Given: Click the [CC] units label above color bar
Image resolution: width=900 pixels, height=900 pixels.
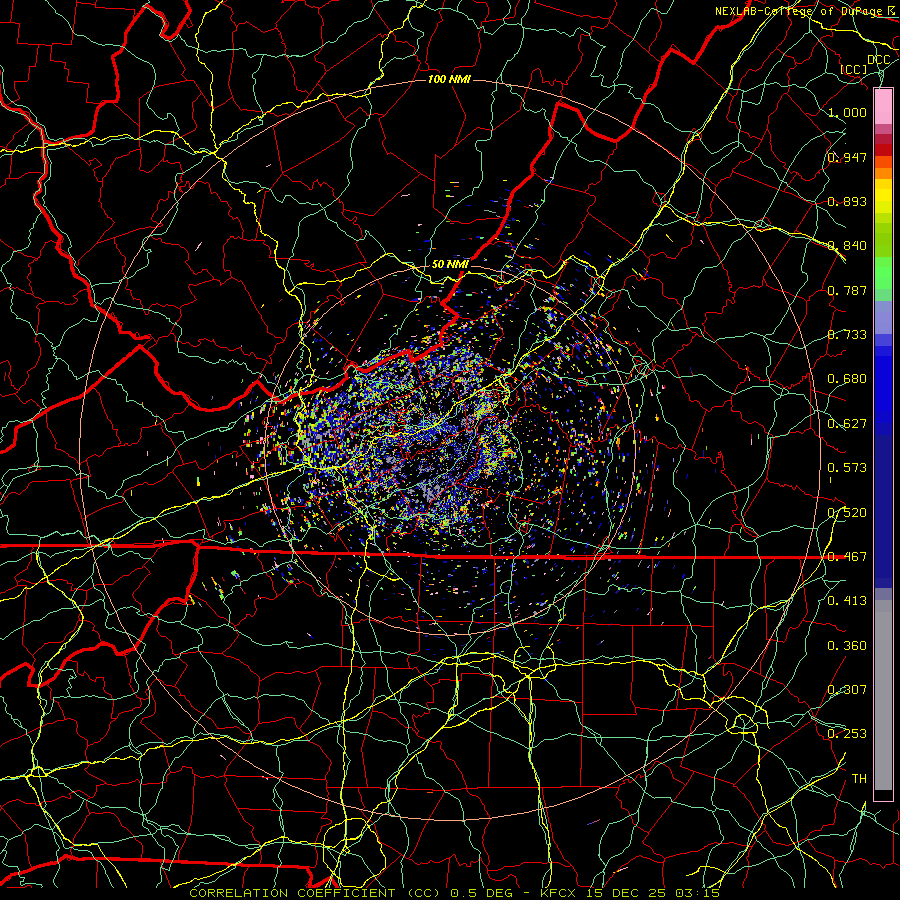Looking at the screenshot, I should coord(854,69).
